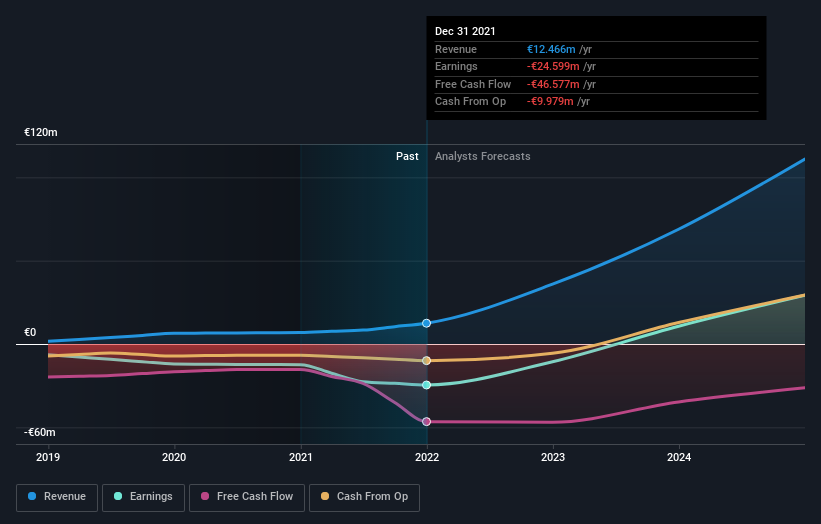Click the 'Dec 31 2021' tooltip date
The image size is (821, 524).
click(465, 31)
